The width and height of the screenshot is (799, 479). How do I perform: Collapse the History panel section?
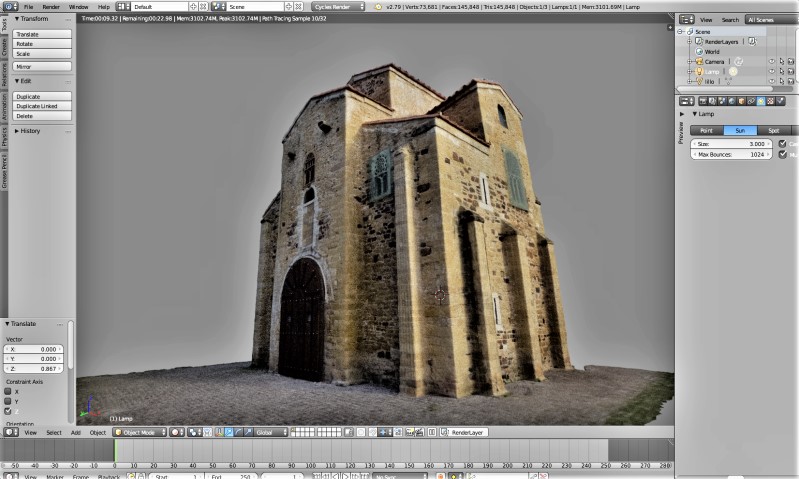(x=31, y=130)
